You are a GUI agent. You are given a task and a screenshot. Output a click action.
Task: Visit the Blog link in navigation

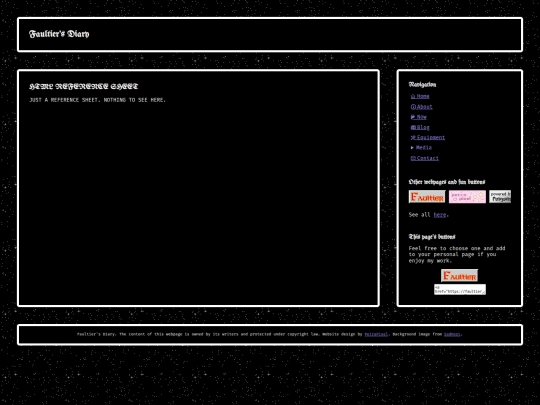pyautogui.click(x=420, y=127)
